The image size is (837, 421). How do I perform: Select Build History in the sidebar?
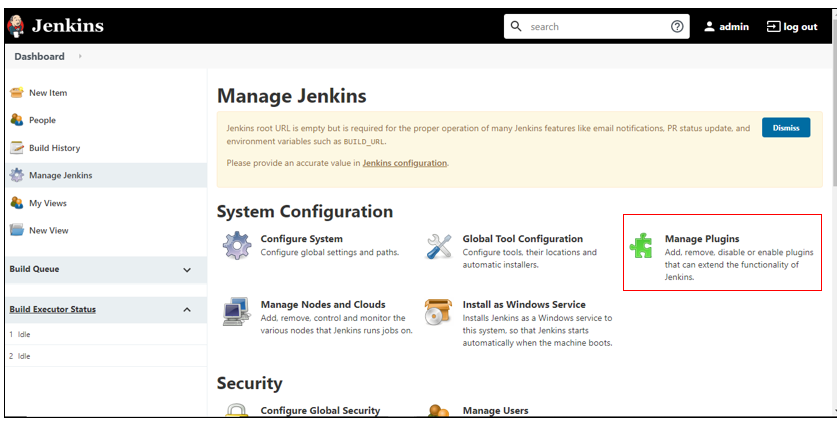click(54, 148)
